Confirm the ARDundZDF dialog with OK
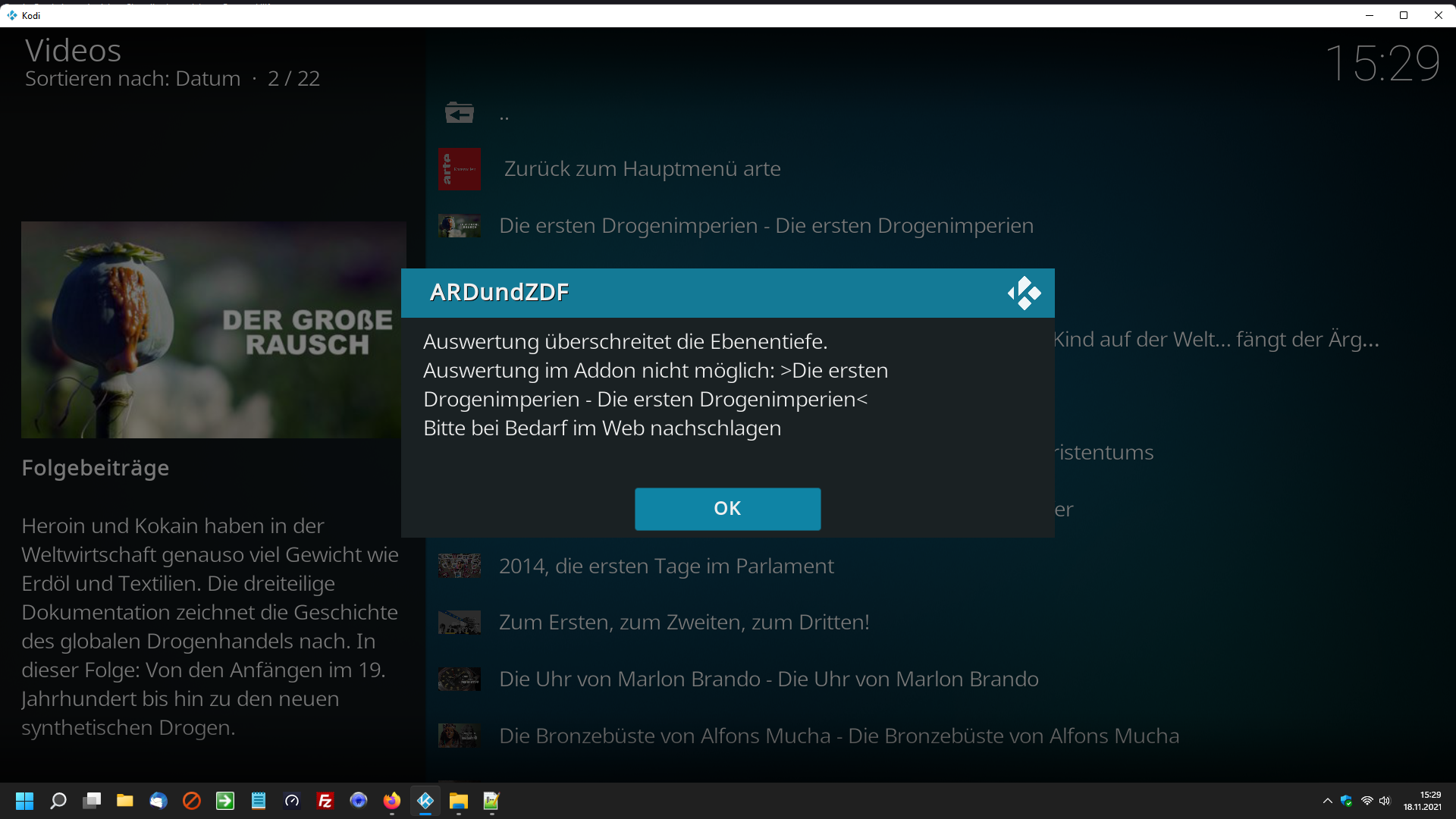 [727, 509]
